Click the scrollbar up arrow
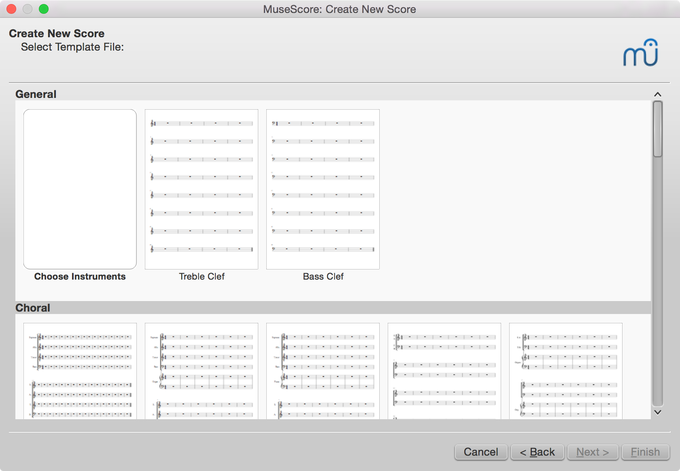 click(658, 95)
